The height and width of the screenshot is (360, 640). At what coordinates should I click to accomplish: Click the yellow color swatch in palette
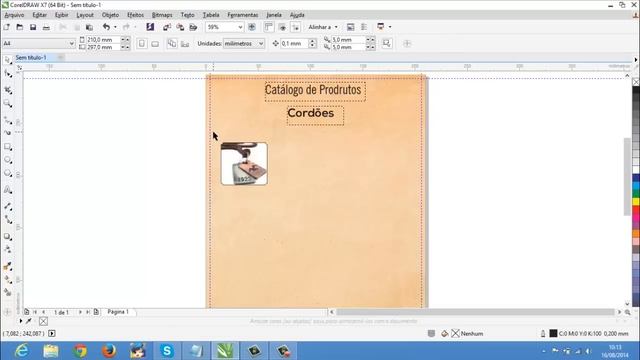pos(636,201)
